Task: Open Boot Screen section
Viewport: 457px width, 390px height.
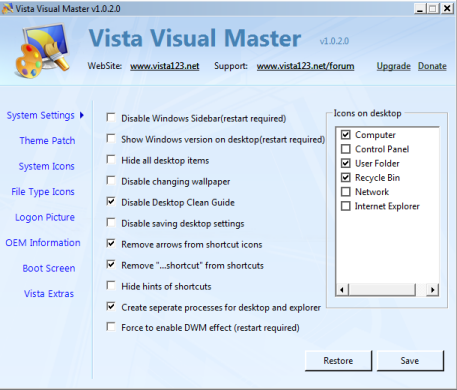Action: [x=49, y=268]
